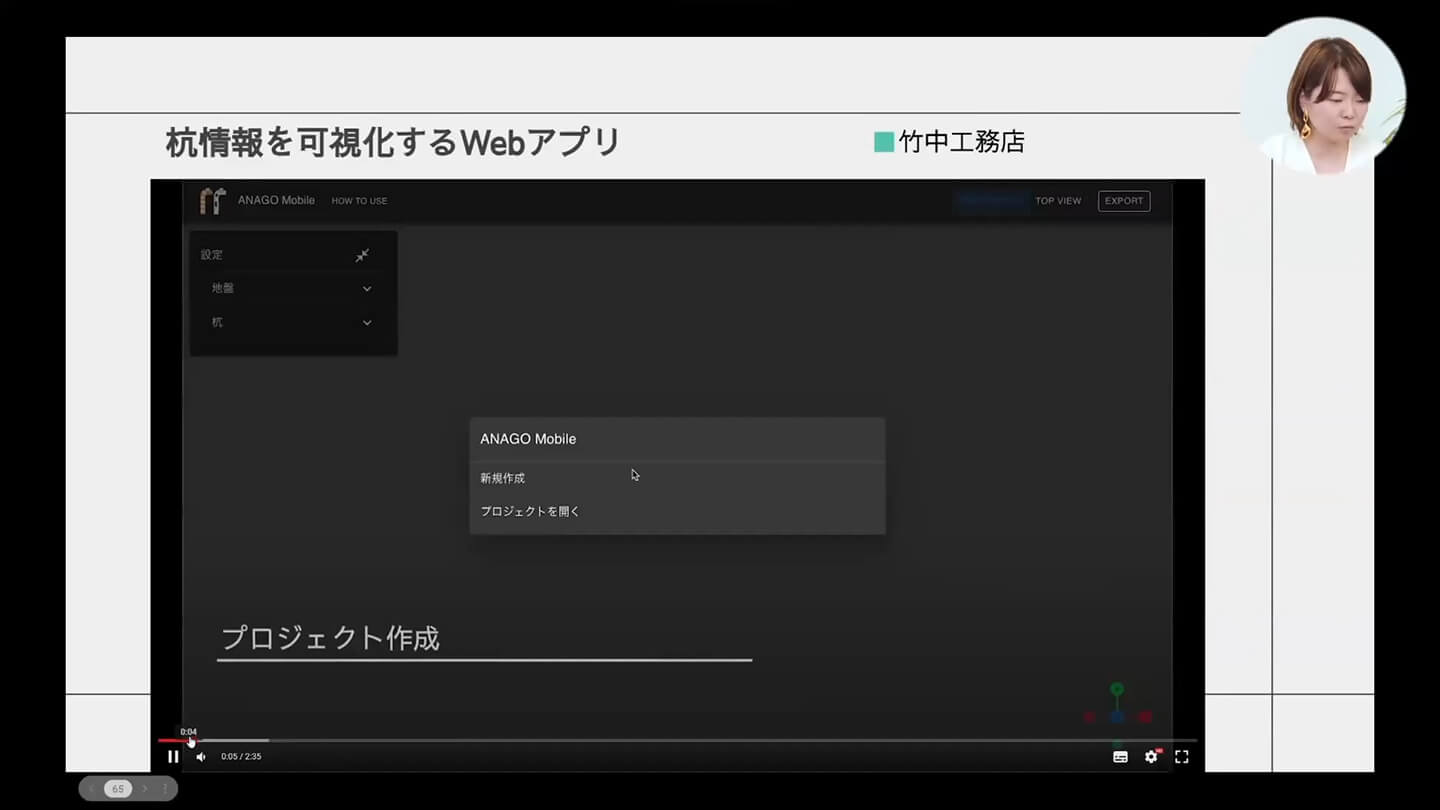Screen dimensions: 1440x810
Task: Click the 設定 panel title
Action: click(x=212, y=255)
